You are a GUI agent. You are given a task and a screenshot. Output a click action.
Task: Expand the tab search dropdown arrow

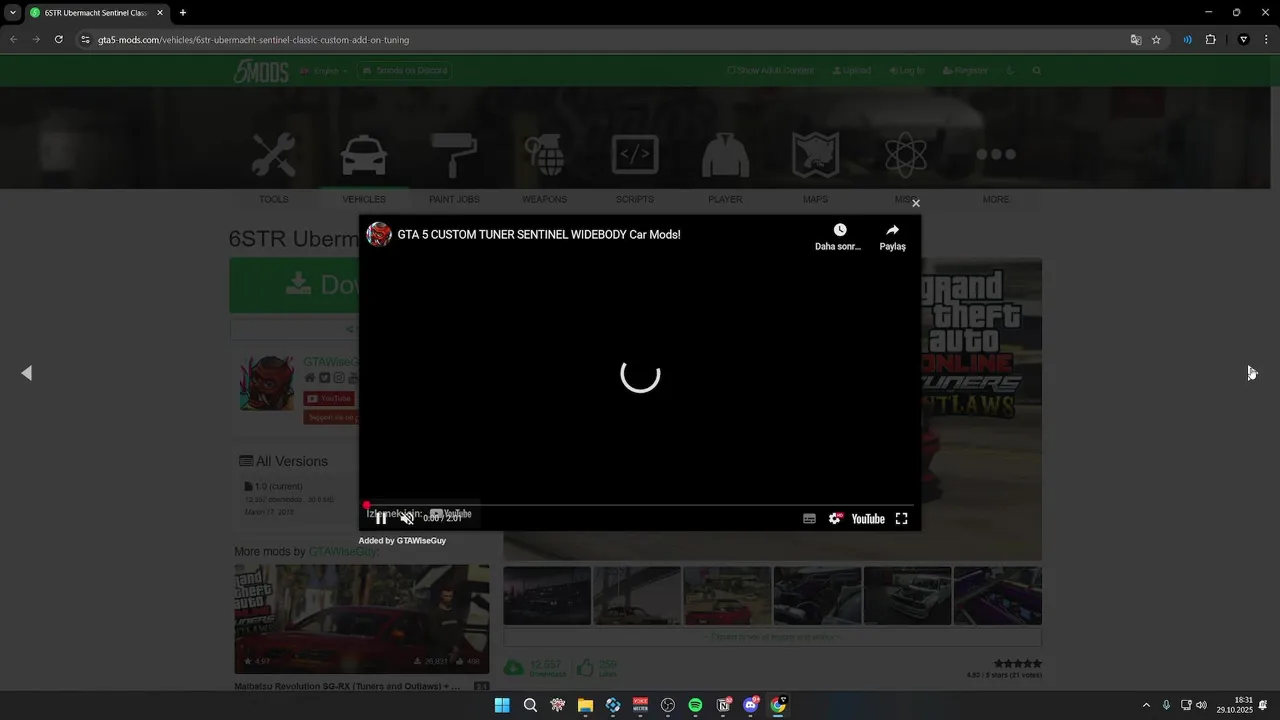(13, 13)
